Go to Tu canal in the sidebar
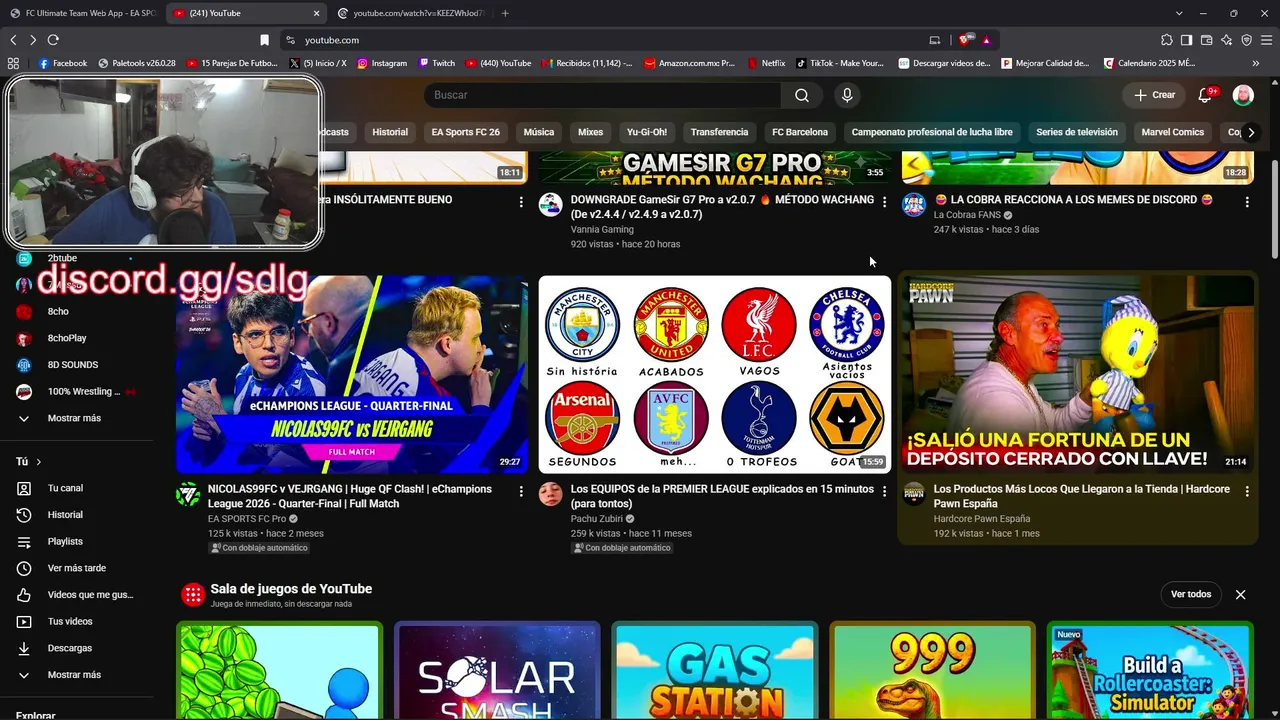Viewport: 1280px width, 720px height. coord(76,488)
